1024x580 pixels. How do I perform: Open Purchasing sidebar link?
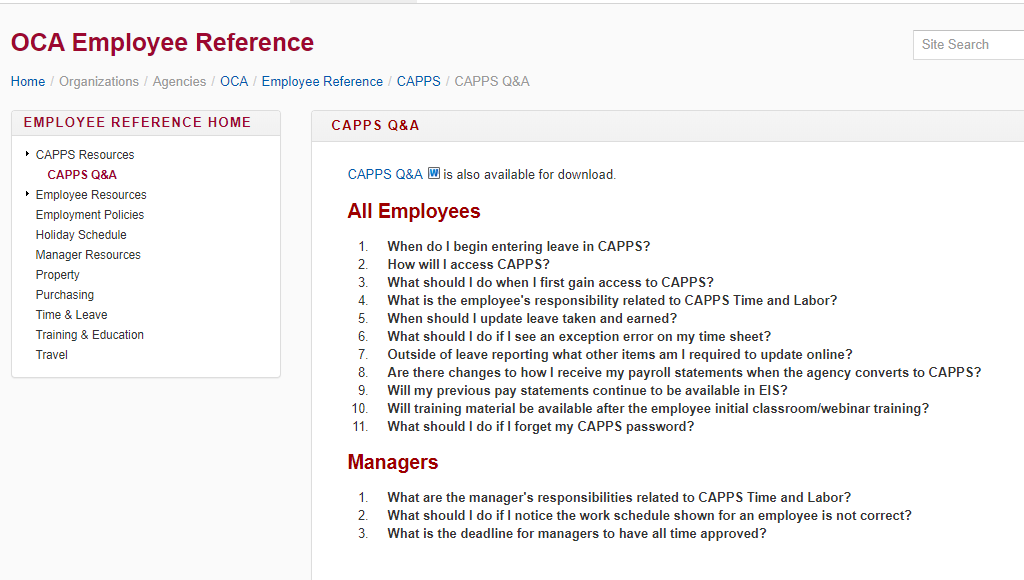click(65, 295)
